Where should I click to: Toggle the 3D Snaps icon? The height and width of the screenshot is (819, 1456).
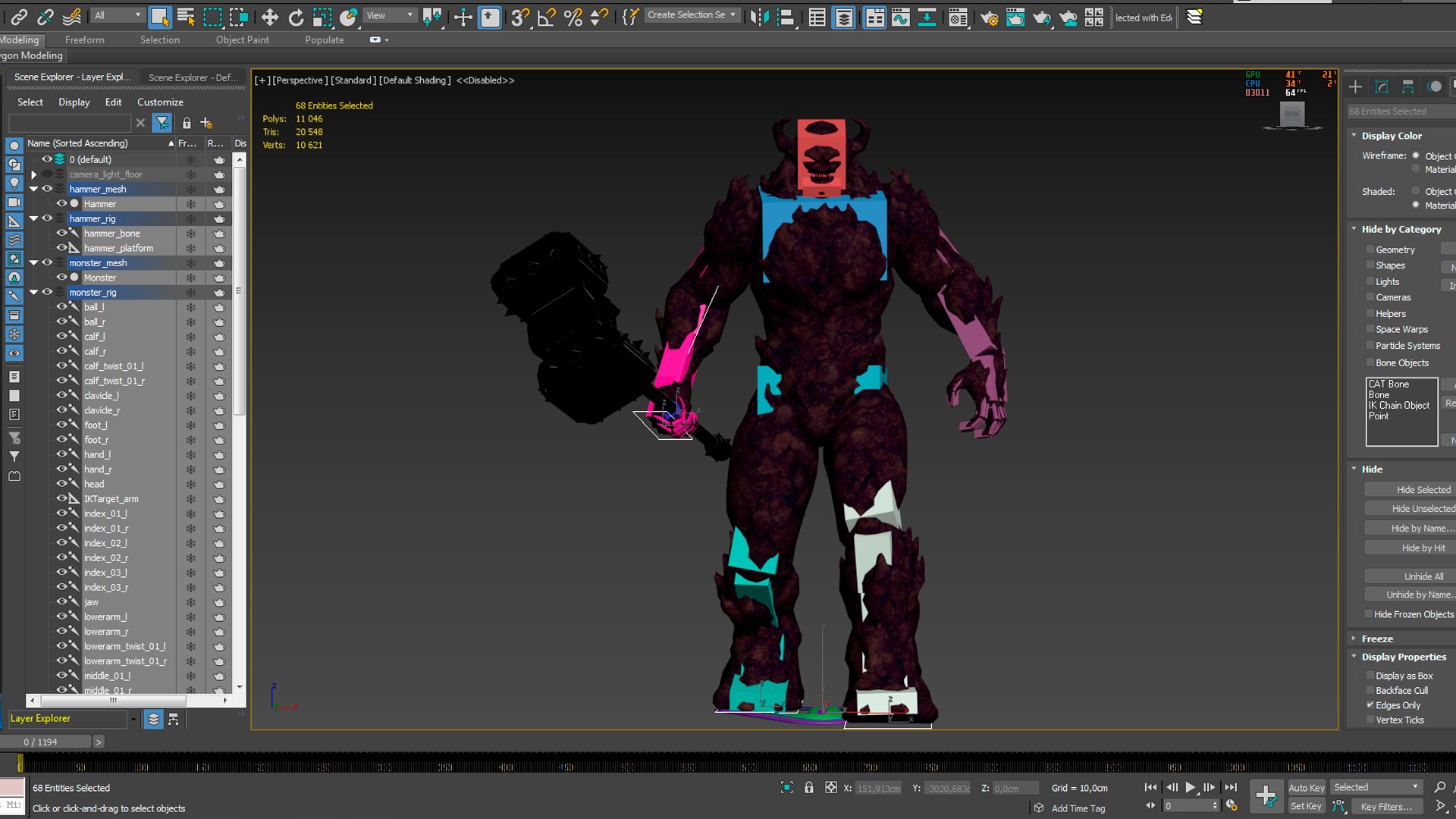(520, 16)
